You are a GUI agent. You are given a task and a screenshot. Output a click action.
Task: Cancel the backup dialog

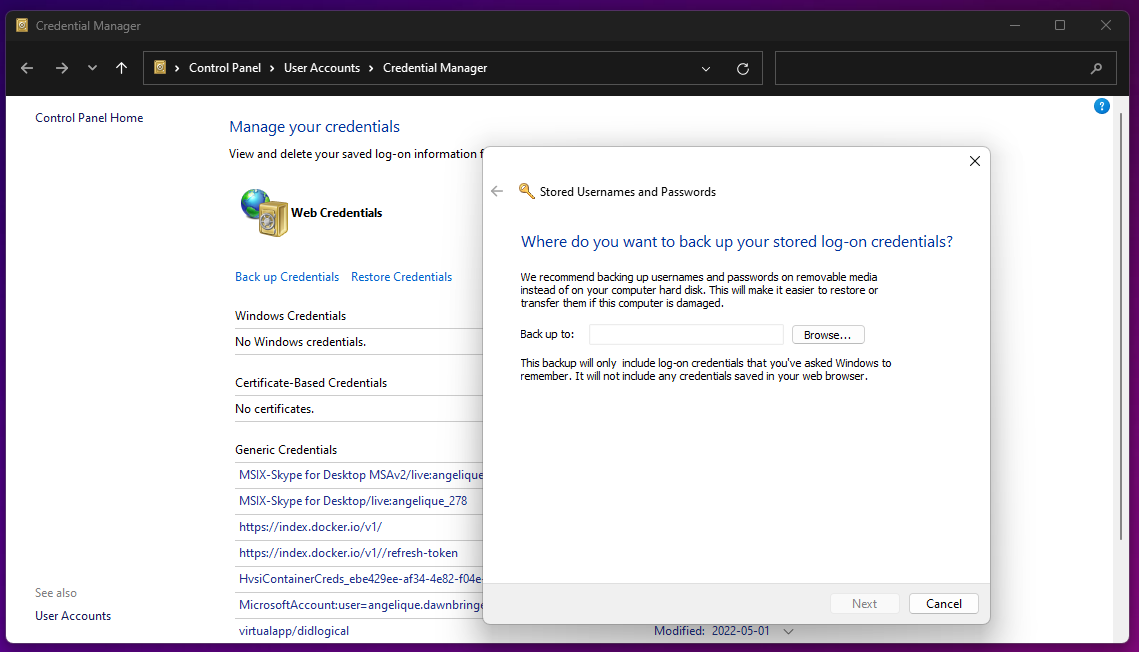(944, 604)
